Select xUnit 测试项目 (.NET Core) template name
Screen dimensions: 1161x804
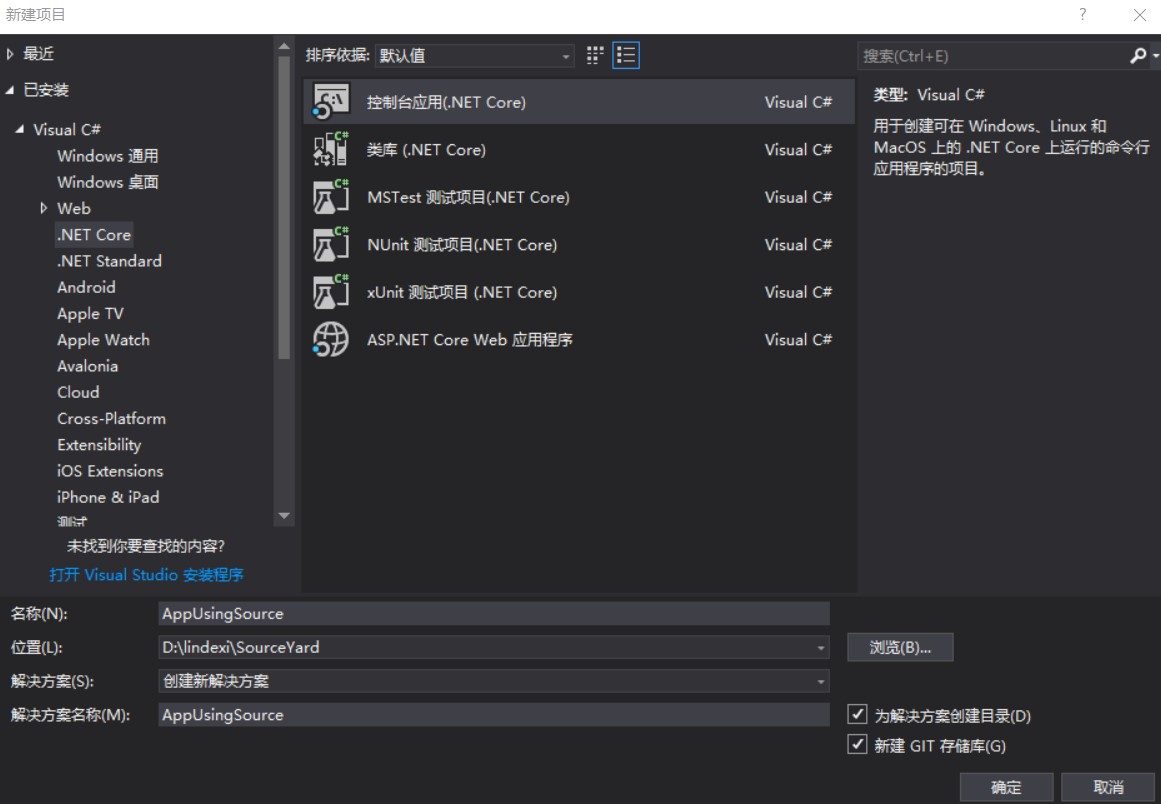click(462, 292)
